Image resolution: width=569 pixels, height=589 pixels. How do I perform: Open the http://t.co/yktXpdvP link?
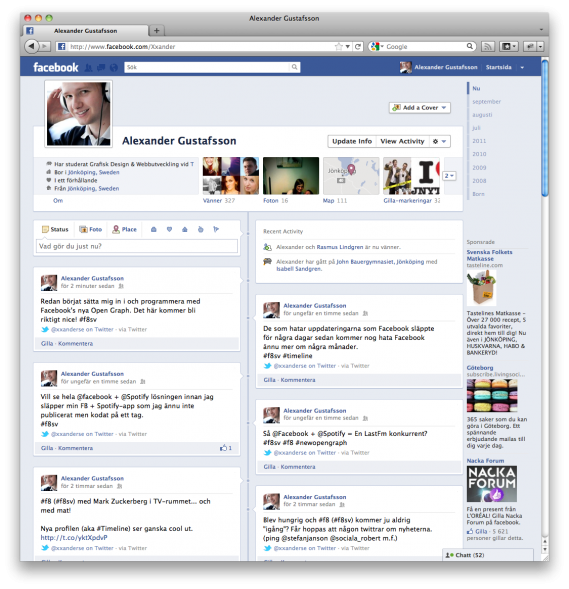(74, 538)
